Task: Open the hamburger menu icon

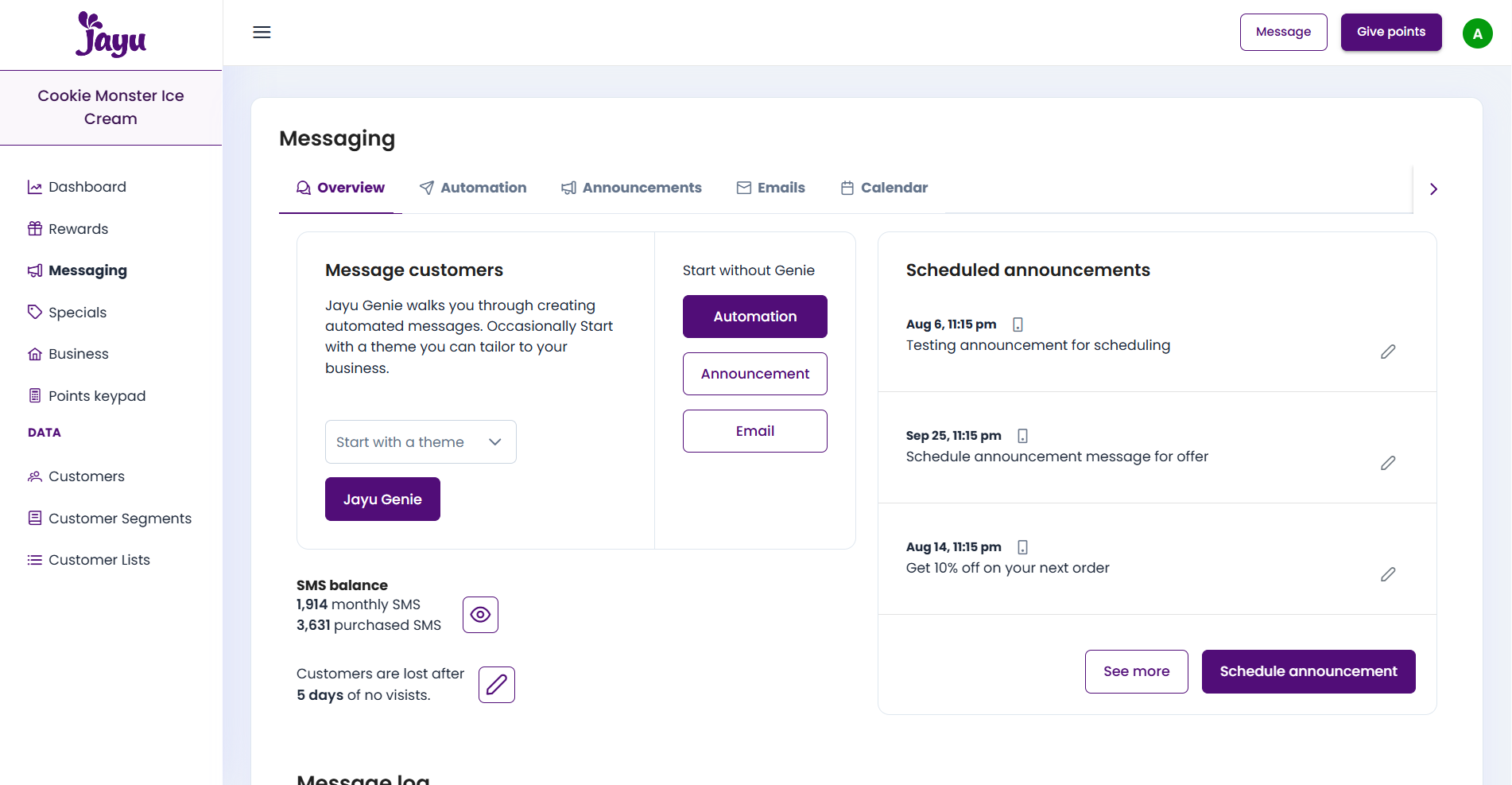Action: 262,33
